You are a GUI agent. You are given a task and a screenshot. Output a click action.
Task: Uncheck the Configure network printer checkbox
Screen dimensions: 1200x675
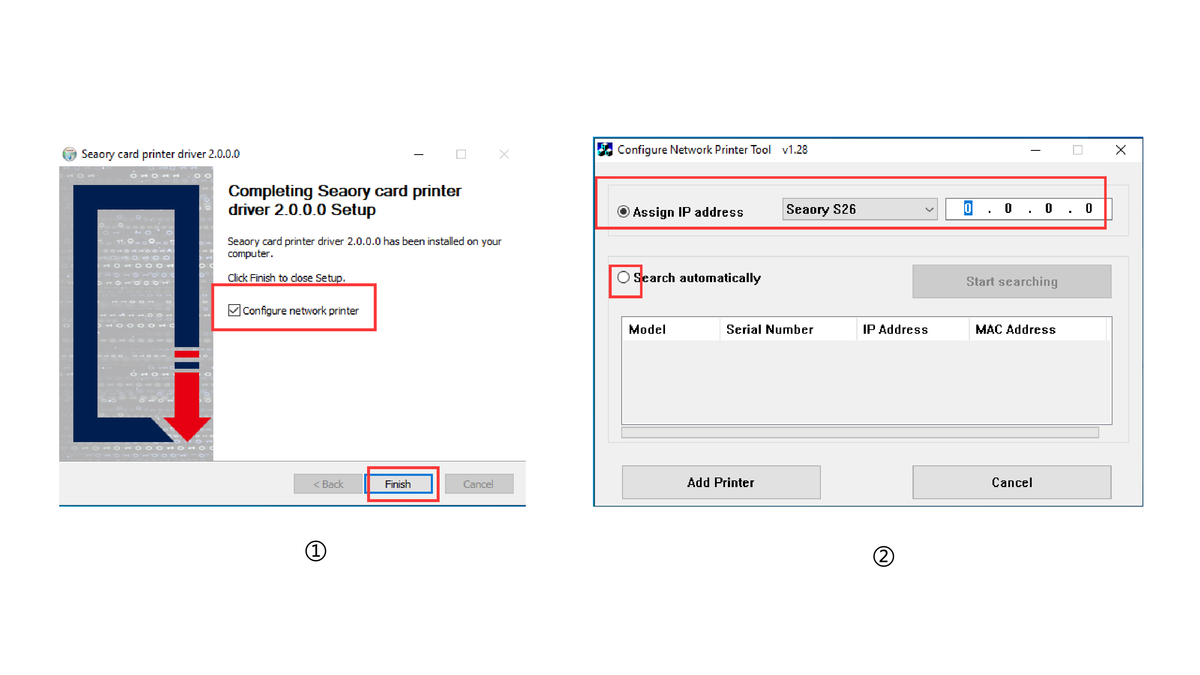pyautogui.click(x=234, y=311)
